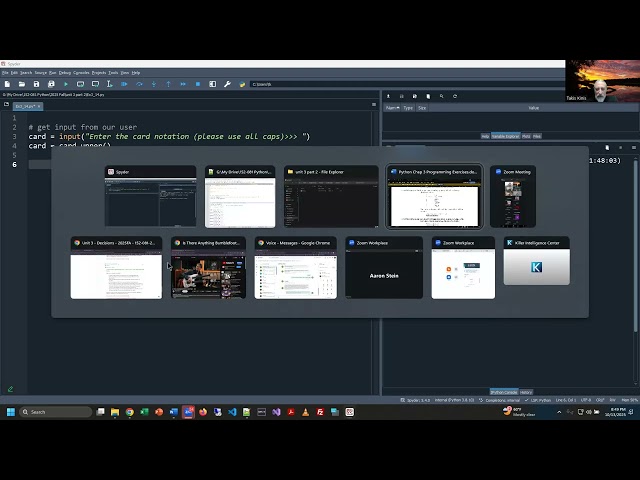This screenshot has height=480, width=640.
Task: Open the File menu
Action: (5, 73)
